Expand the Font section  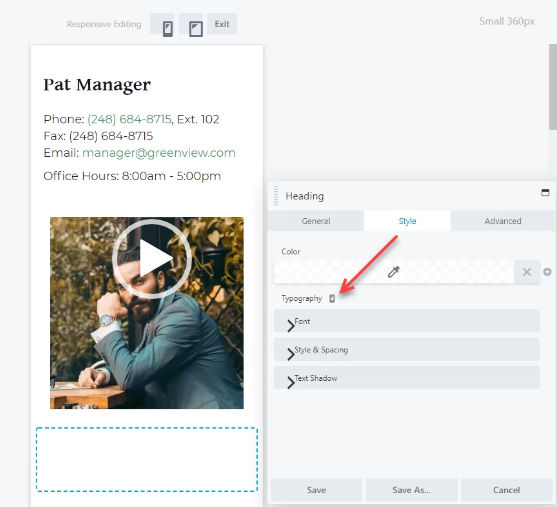(x=407, y=321)
